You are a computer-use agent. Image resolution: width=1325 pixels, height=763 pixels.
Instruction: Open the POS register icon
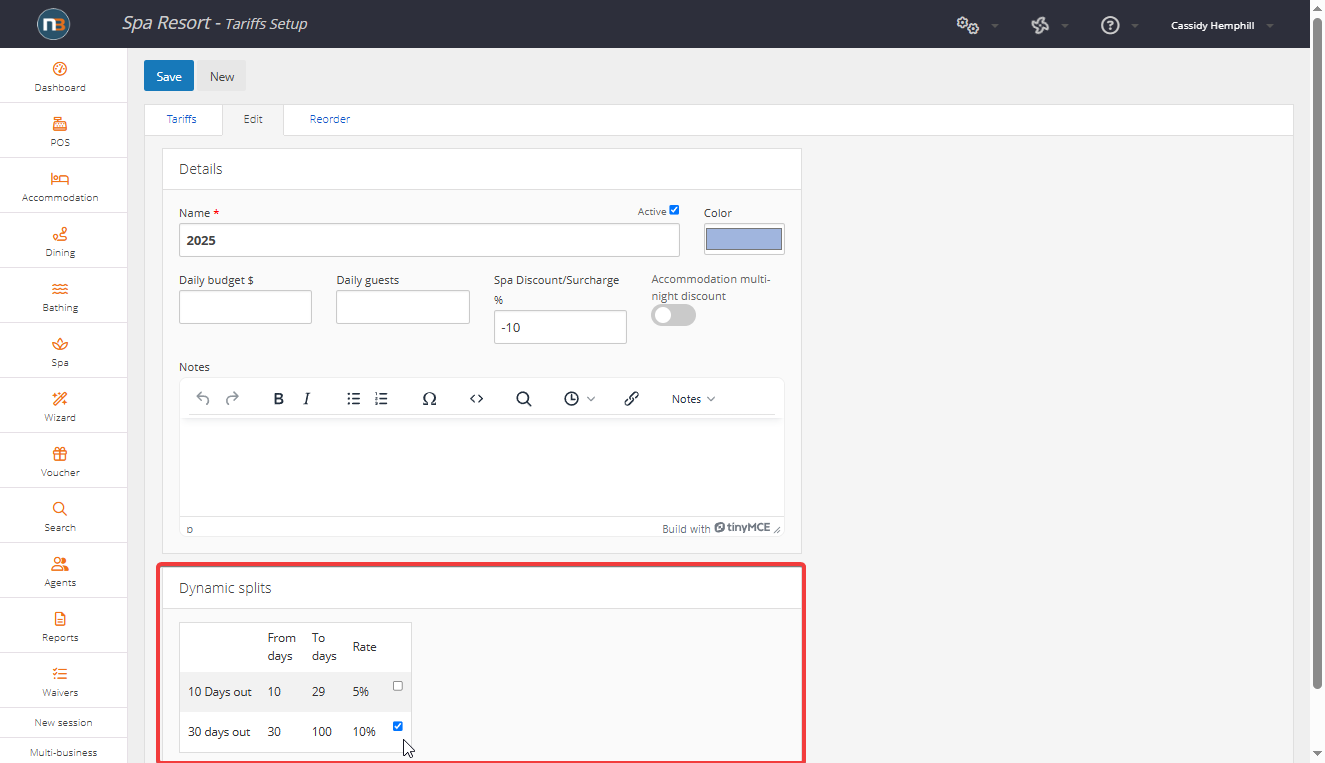click(x=60, y=125)
